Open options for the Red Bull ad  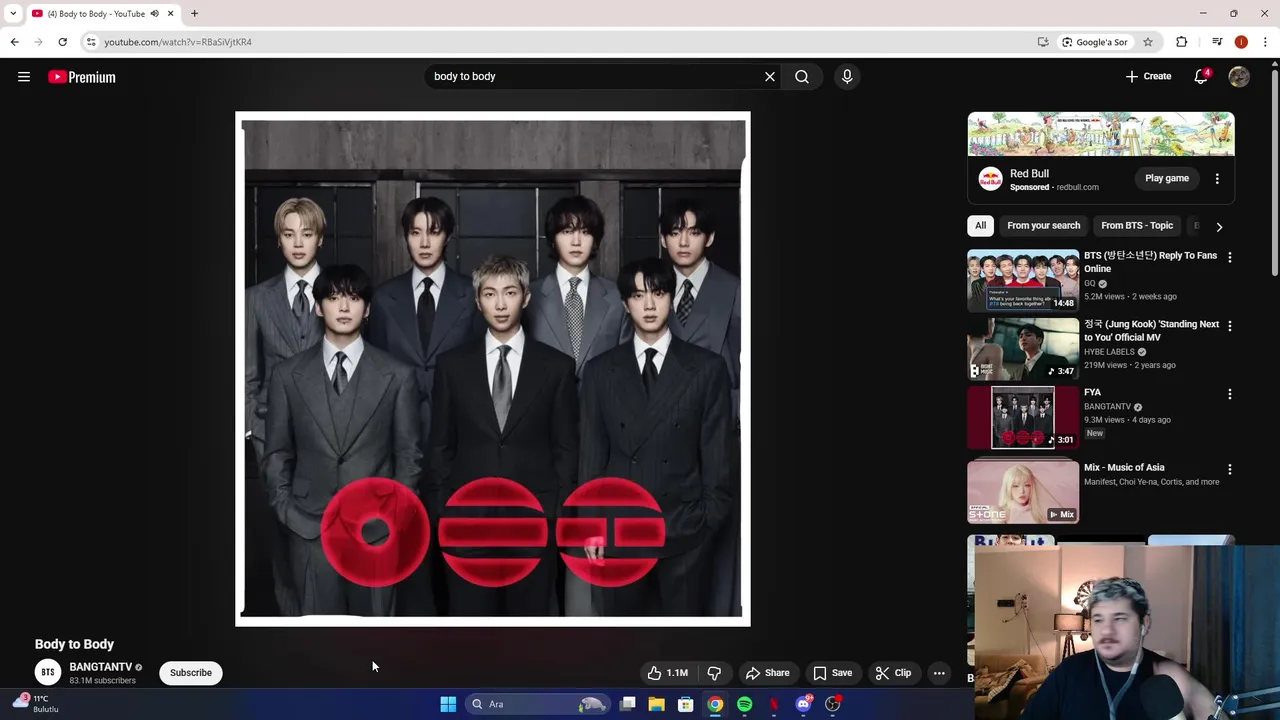coord(1217,178)
